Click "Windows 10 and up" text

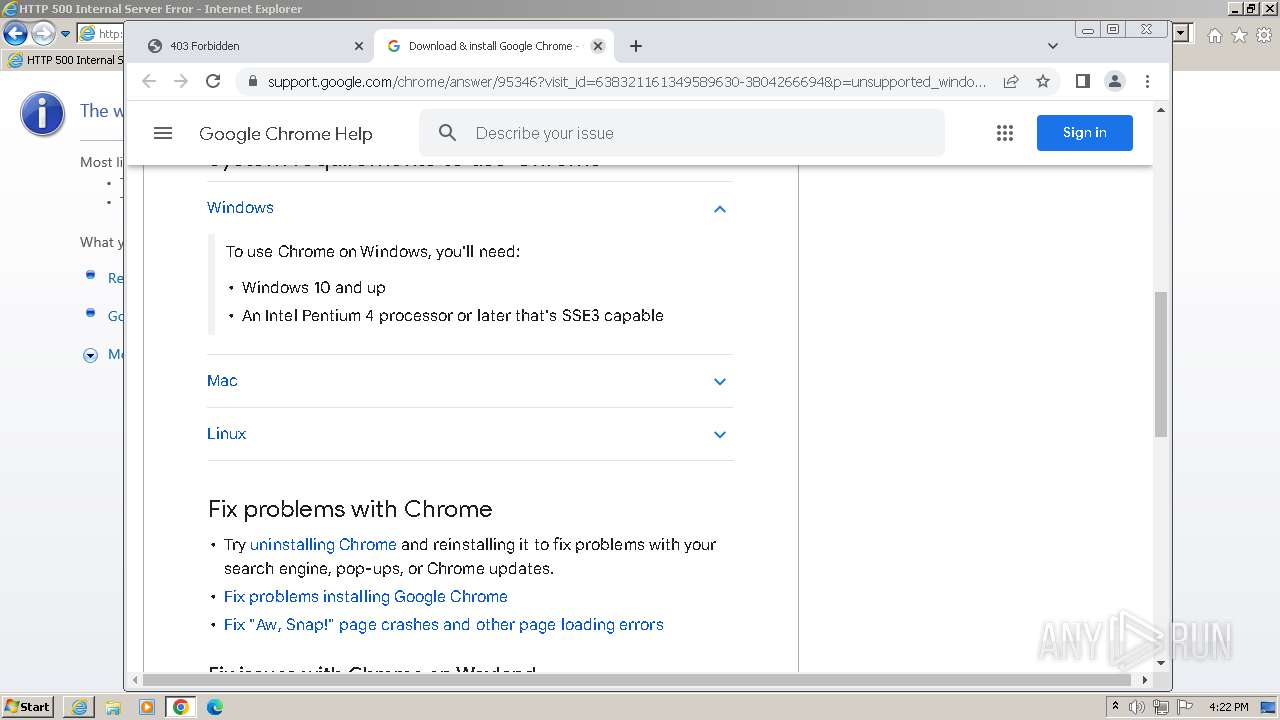pos(314,288)
